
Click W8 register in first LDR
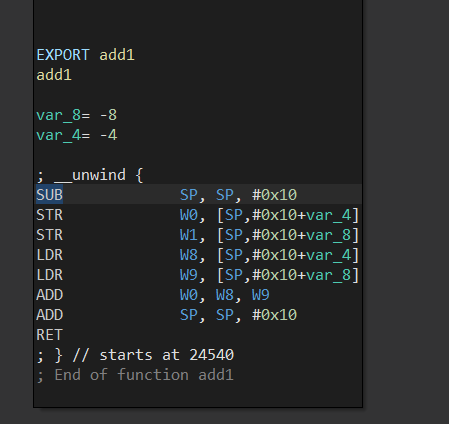[x=189, y=255]
